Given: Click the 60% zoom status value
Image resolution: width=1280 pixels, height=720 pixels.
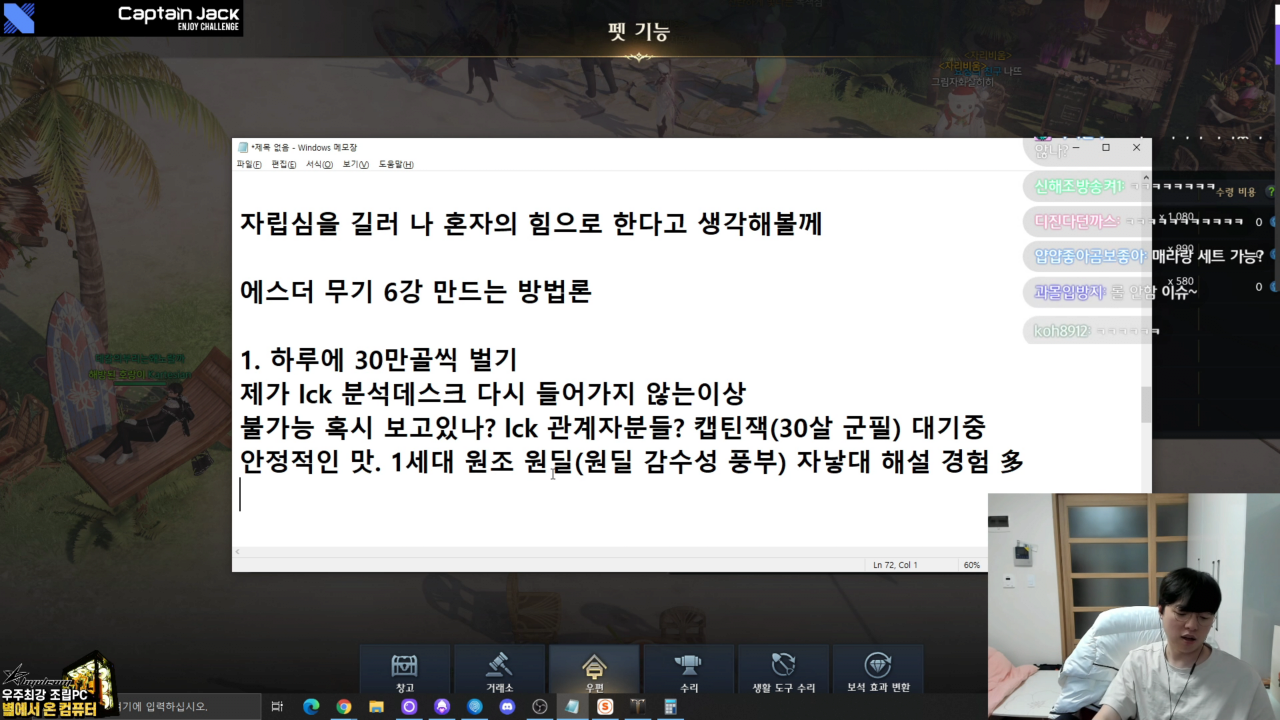Looking at the screenshot, I should (971, 565).
